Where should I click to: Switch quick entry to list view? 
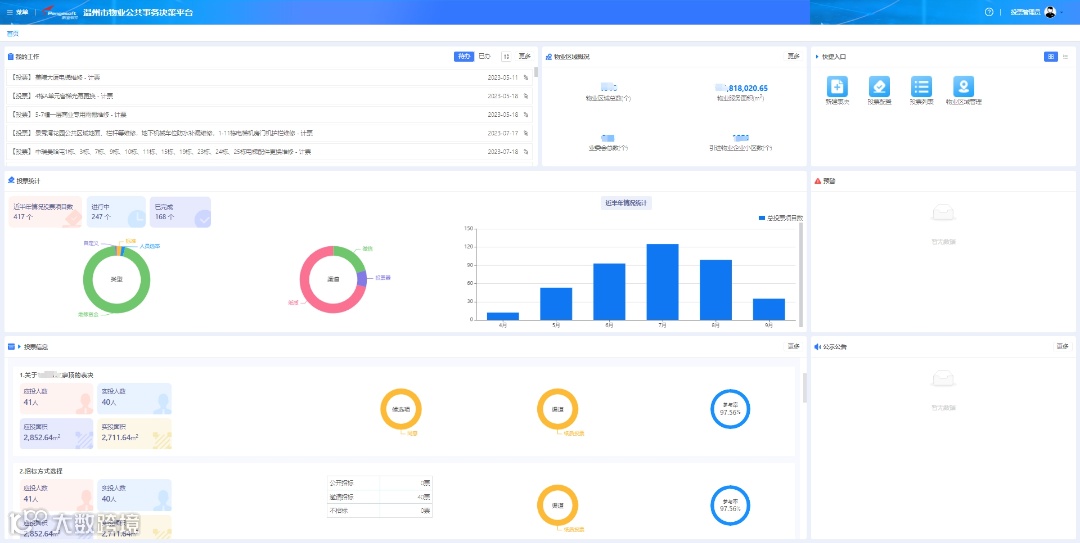tap(1066, 57)
